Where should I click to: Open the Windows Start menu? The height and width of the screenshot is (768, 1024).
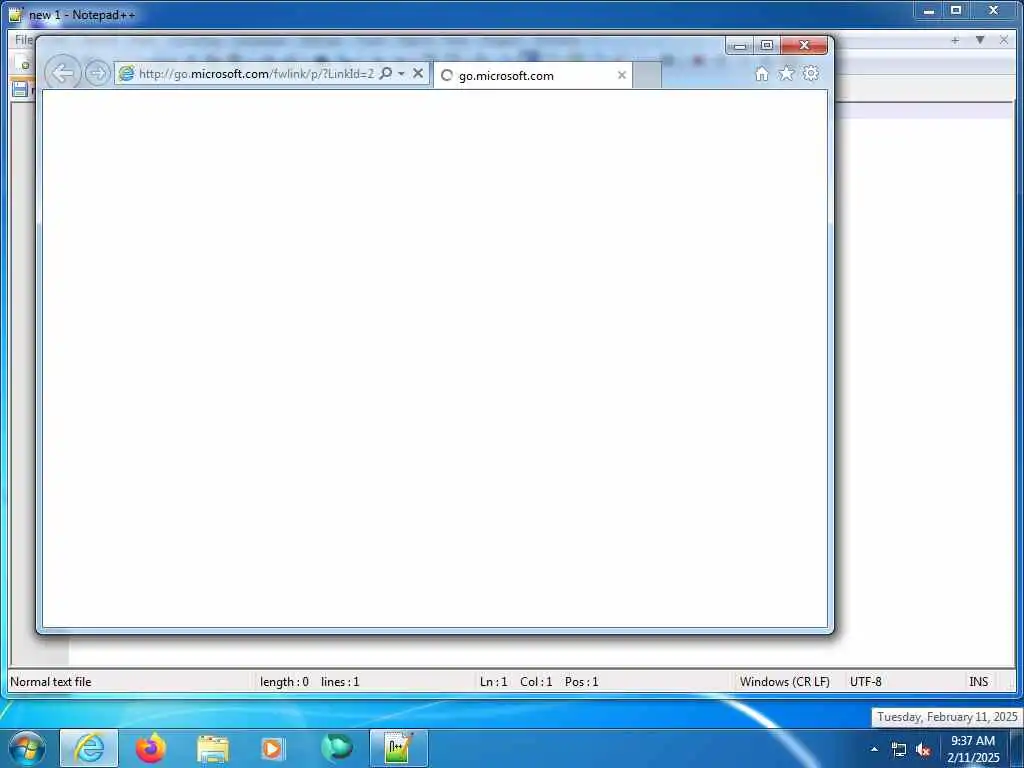27,748
